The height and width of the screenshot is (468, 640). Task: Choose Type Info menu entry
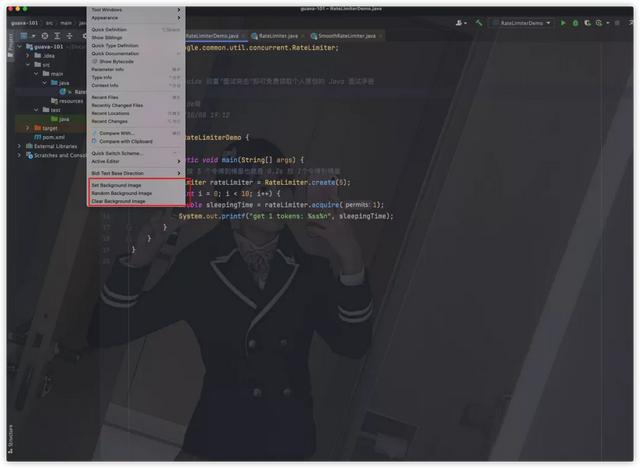click(136, 78)
